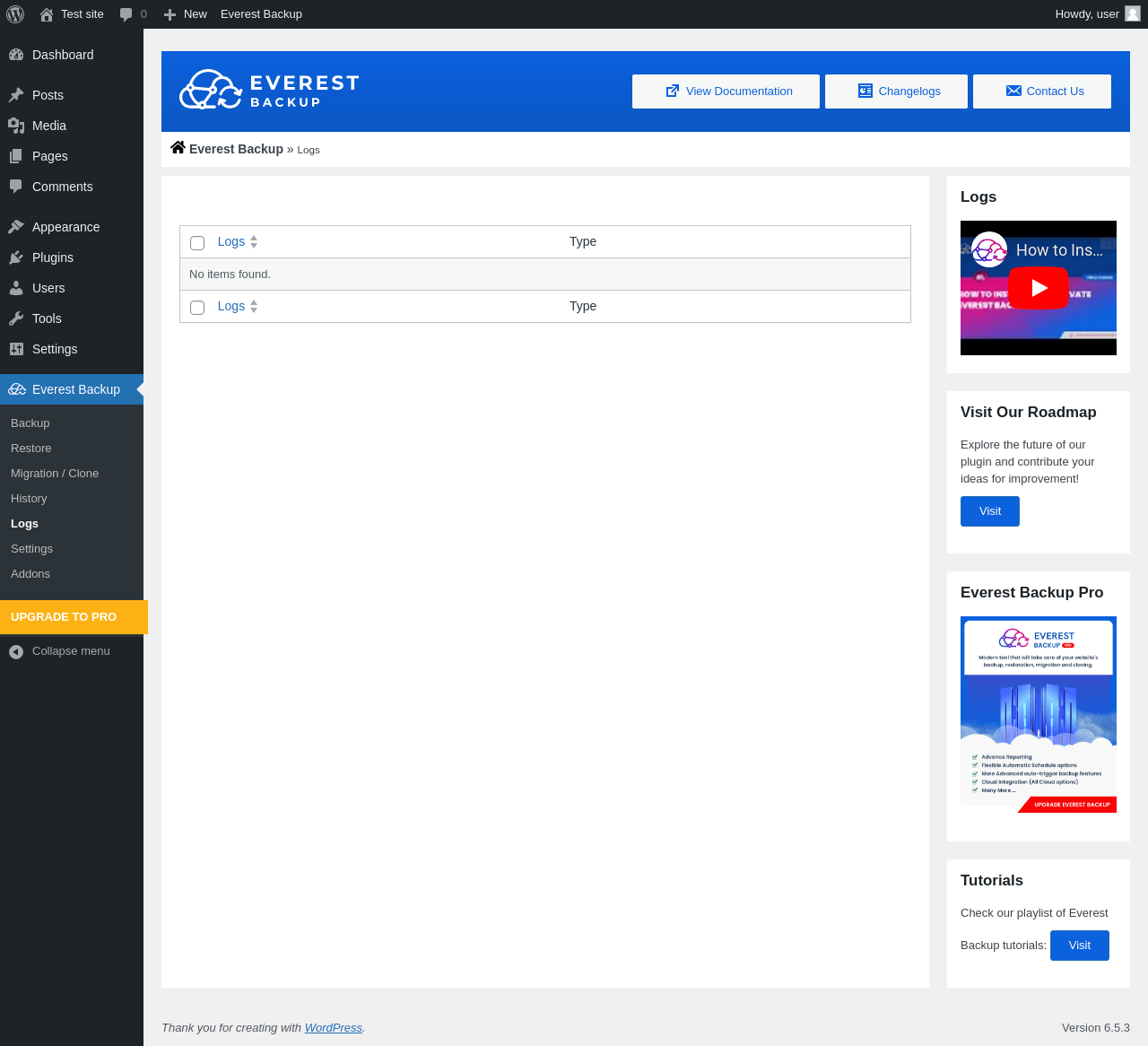Image resolution: width=1148 pixels, height=1046 pixels.
Task: Click the UPGRADE TO PRO button
Action: (74, 617)
